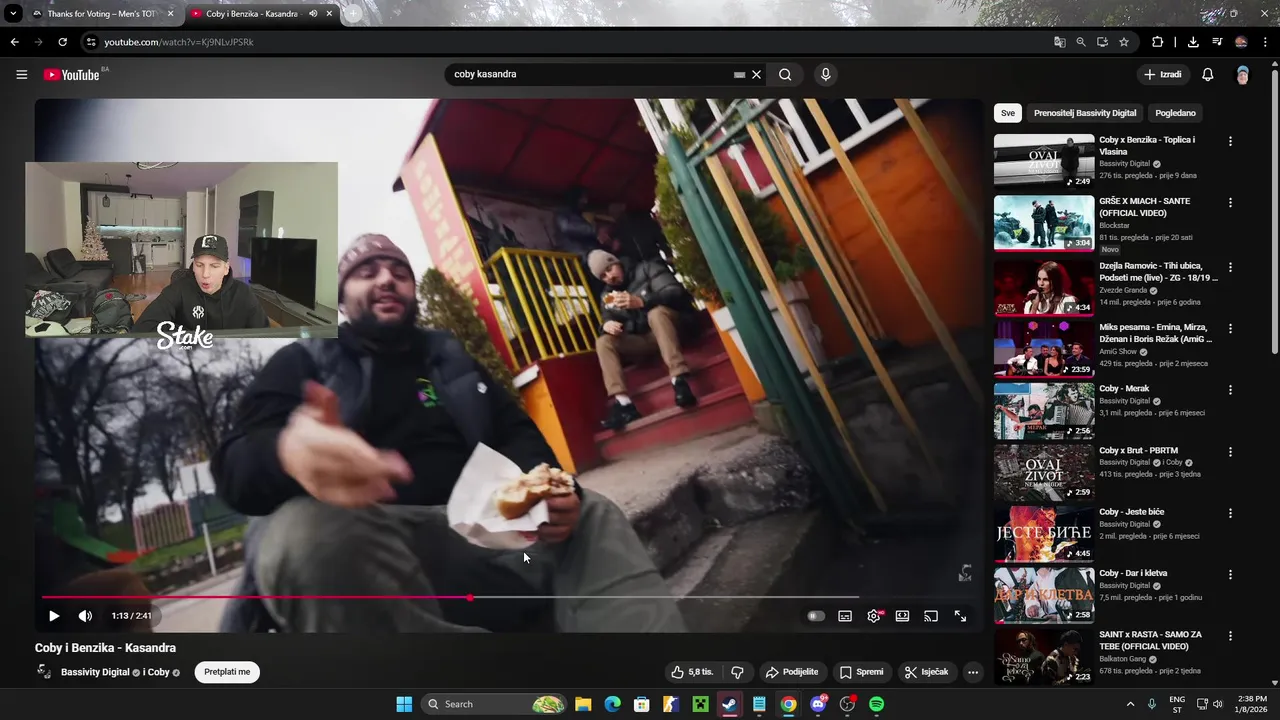Viewport: 1280px width, 720px height.
Task: Open the on-screen keyboard icon in search box
Action: pyautogui.click(x=739, y=74)
